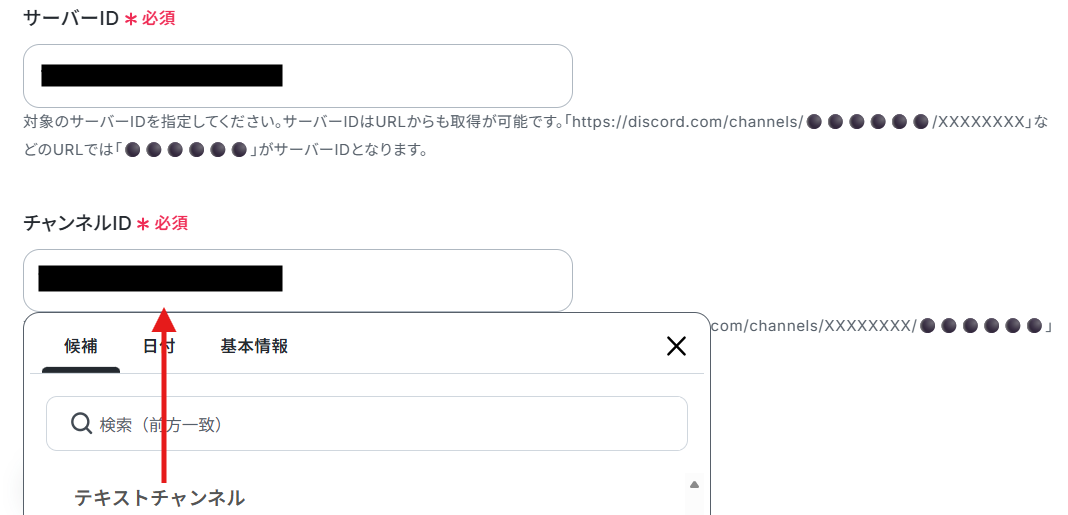The image size is (1068, 515).
Task: Click the blacked-out value inside サーバーID field
Action: click(161, 76)
